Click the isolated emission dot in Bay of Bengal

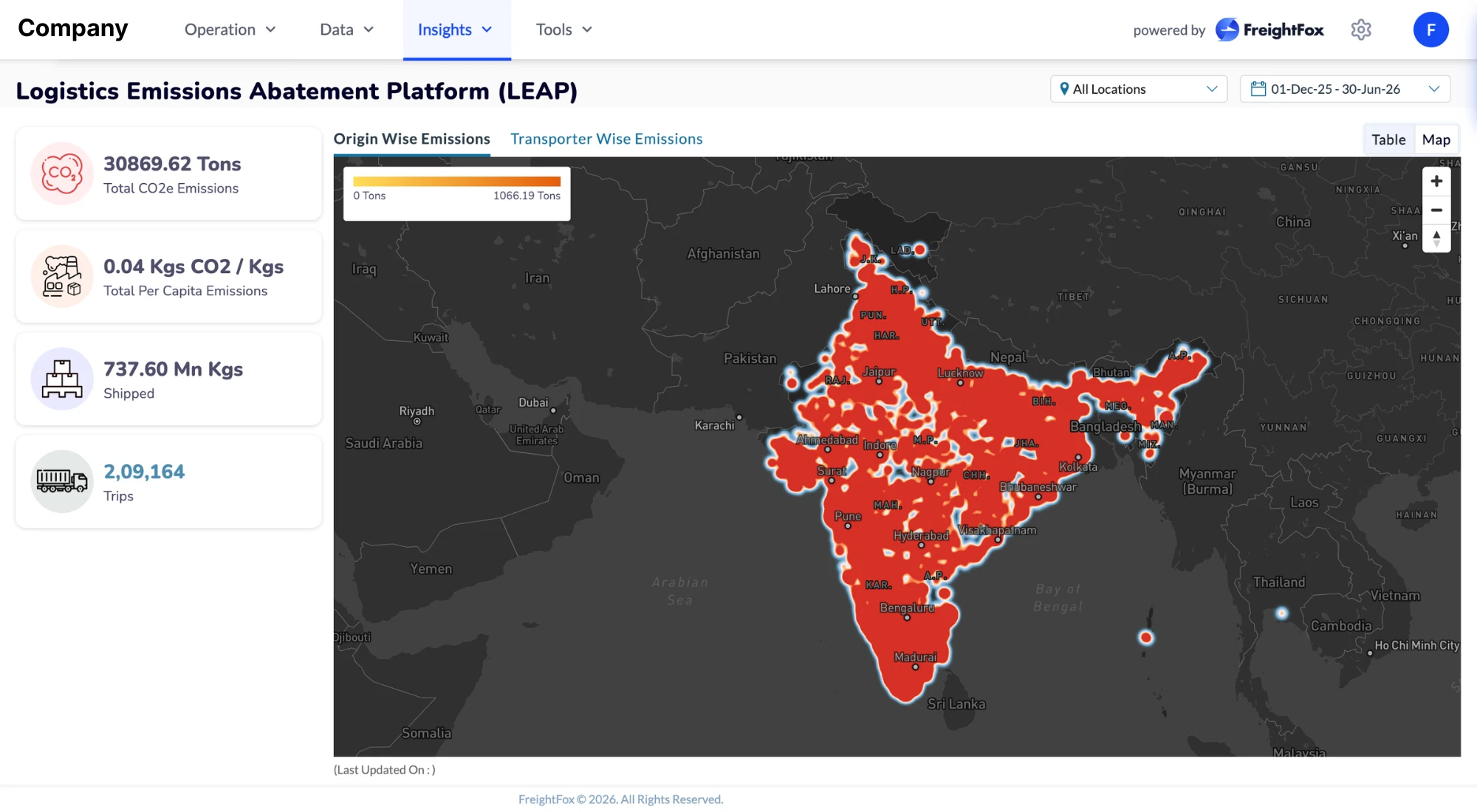point(1145,637)
